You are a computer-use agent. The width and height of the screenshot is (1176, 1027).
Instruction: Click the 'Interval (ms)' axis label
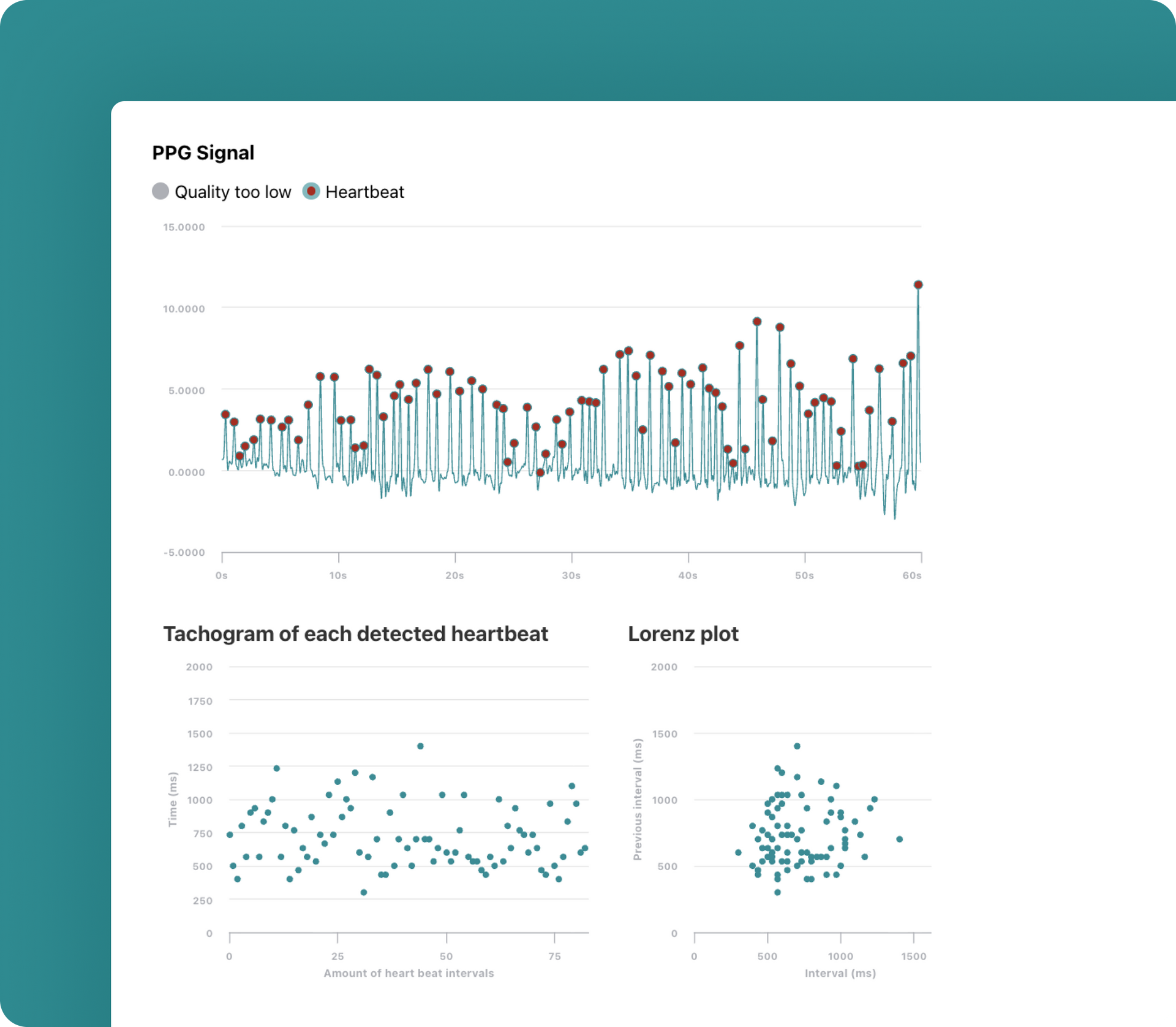(840, 973)
